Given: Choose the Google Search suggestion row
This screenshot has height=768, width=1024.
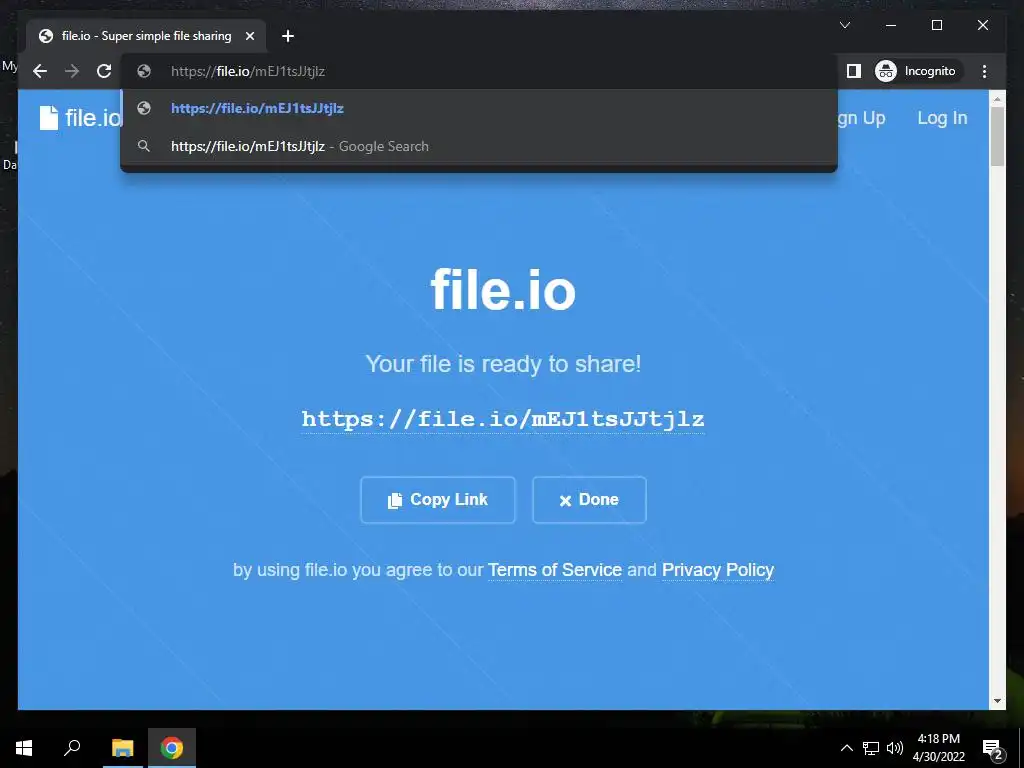Looking at the screenshot, I should pos(479,146).
